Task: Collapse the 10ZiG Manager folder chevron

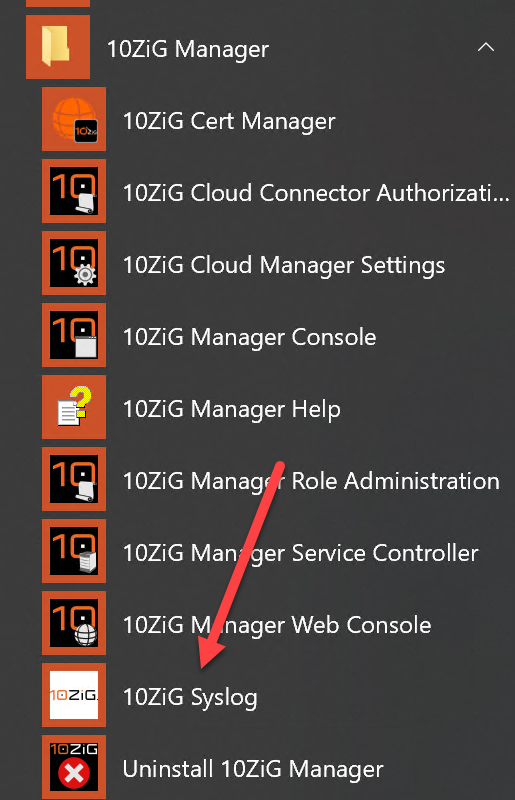Action: pos(486,47)
